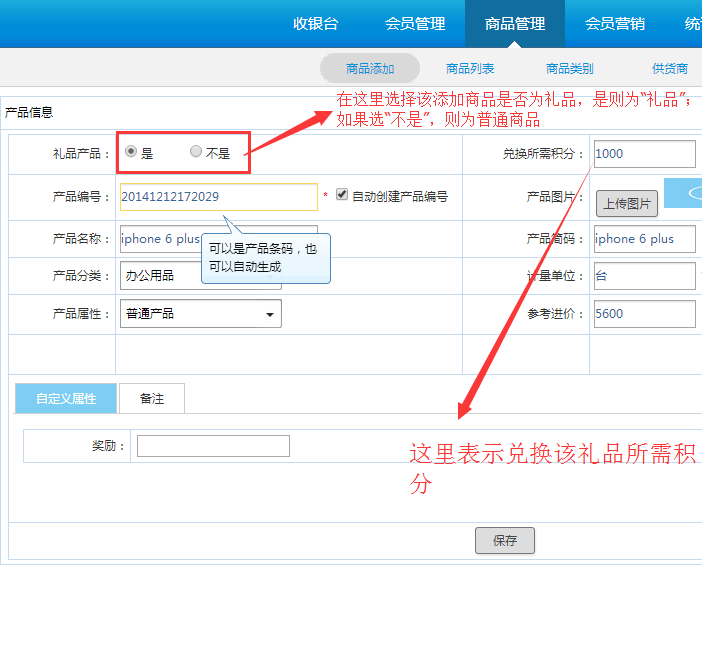Focus the 兑换所需积分 field showing 1000
702x647 pixels.
coord(644,154)
